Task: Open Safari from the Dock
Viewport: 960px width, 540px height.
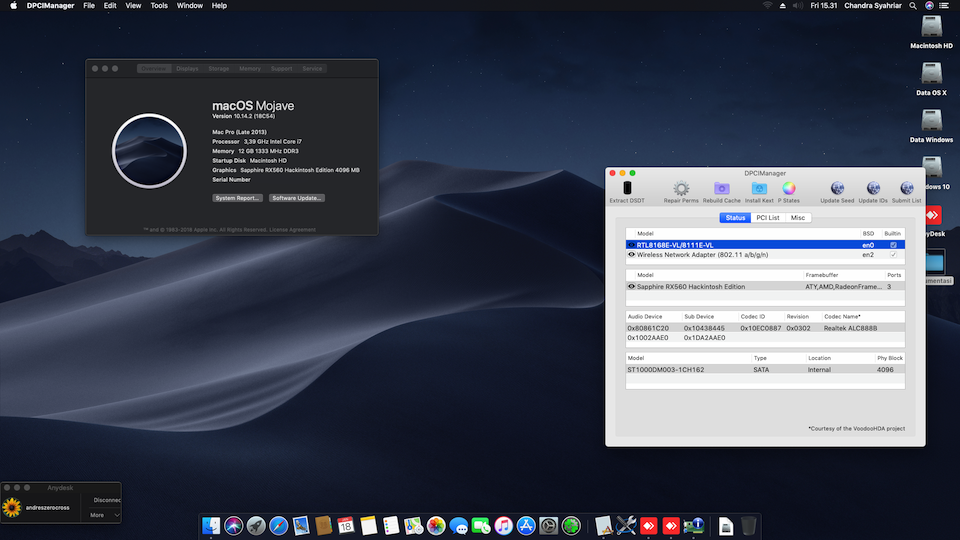Action: [278, 525]
